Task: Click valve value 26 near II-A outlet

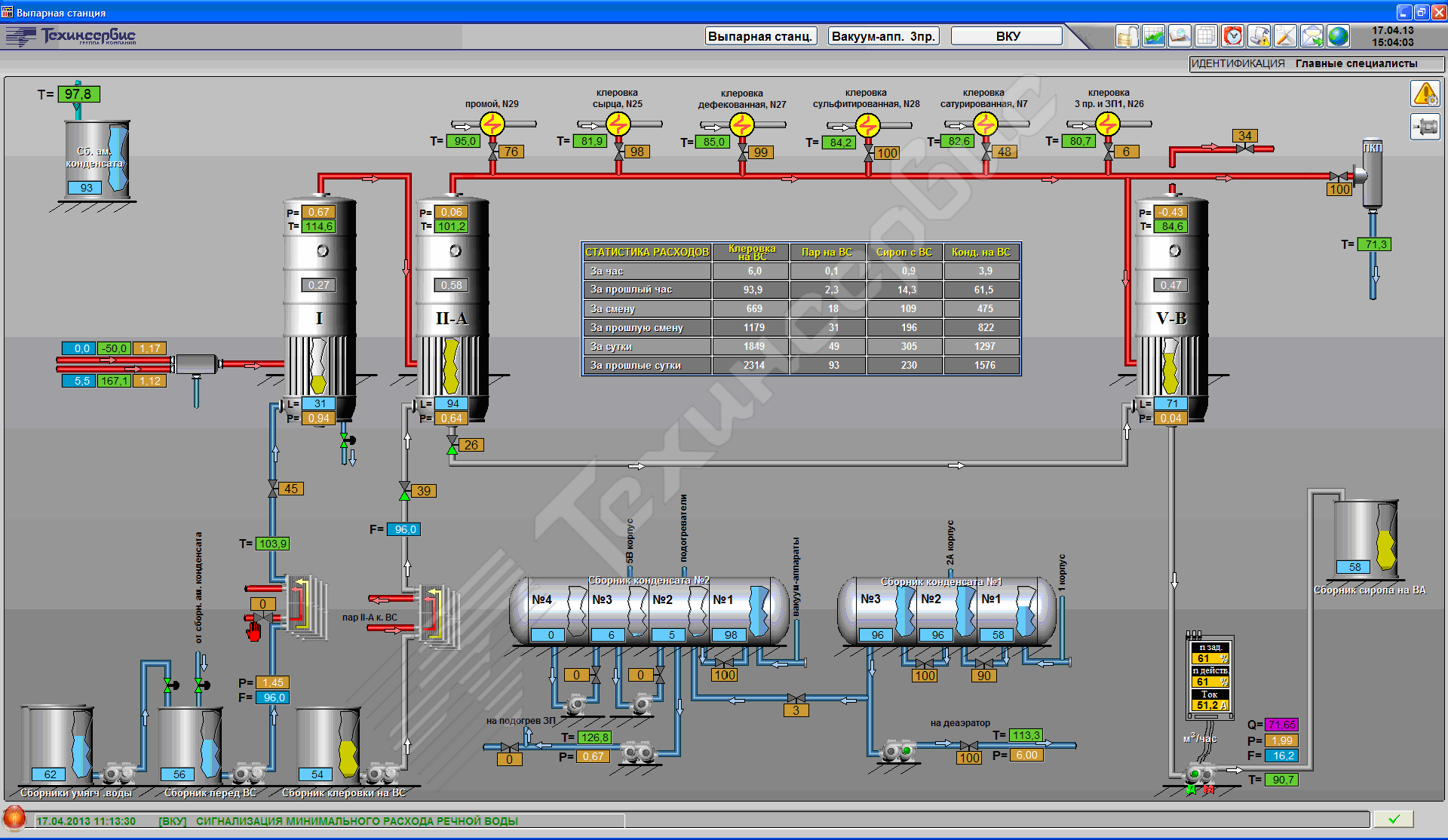Action: coord(471,445)
